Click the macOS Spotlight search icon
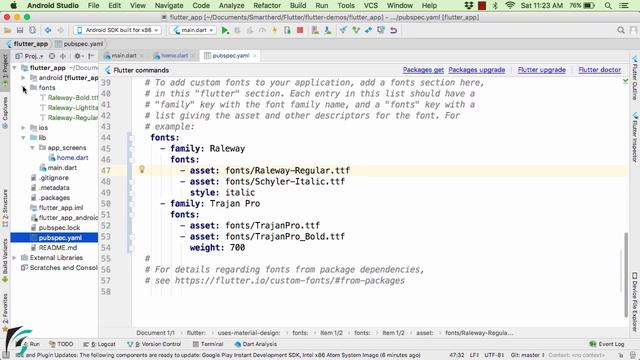The height and width of the screenshot is (360, 640). click(608, 6)
